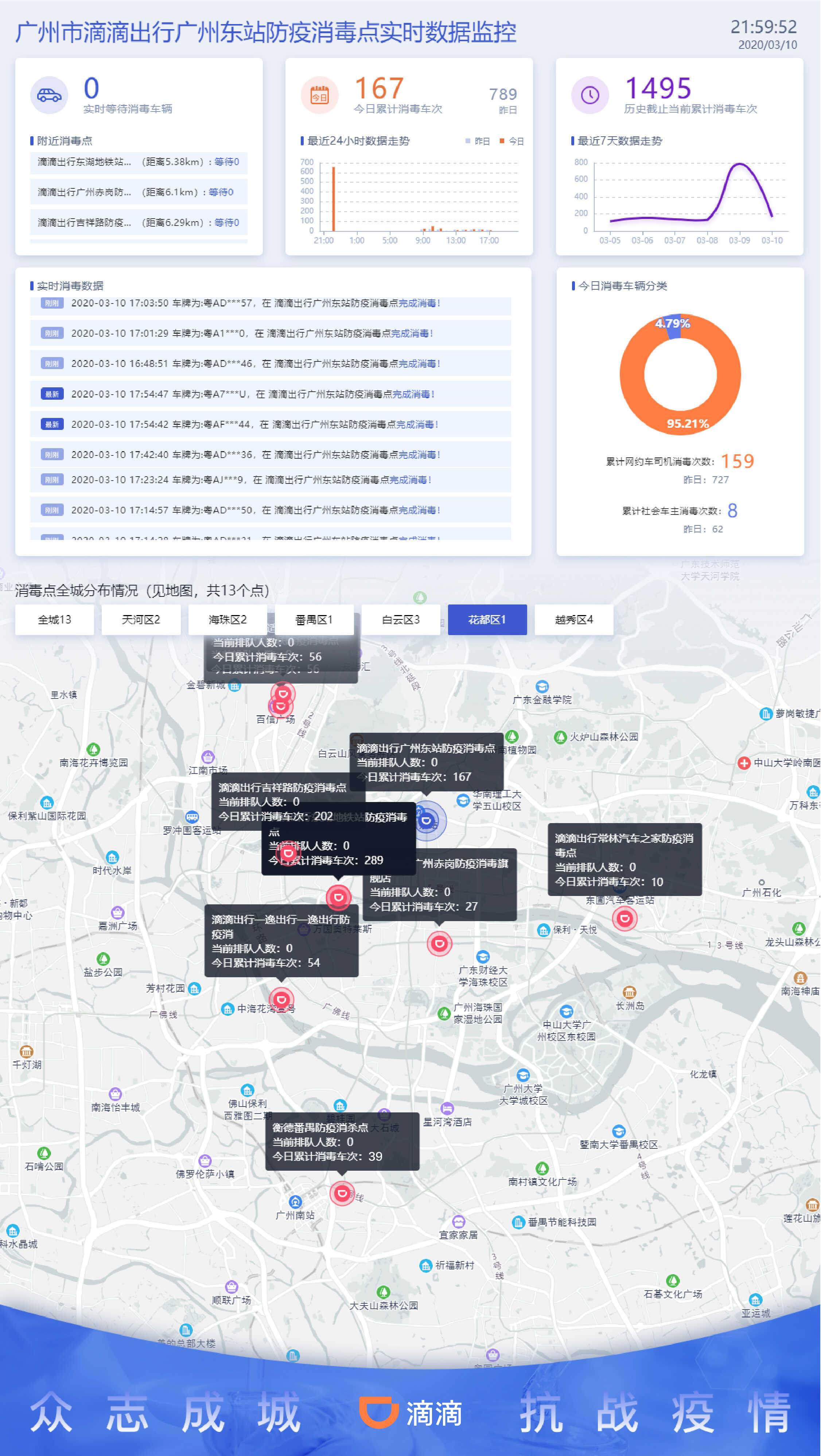Switch to the 天河区2 tab
821x1456 pixels.
pos(141,619)
